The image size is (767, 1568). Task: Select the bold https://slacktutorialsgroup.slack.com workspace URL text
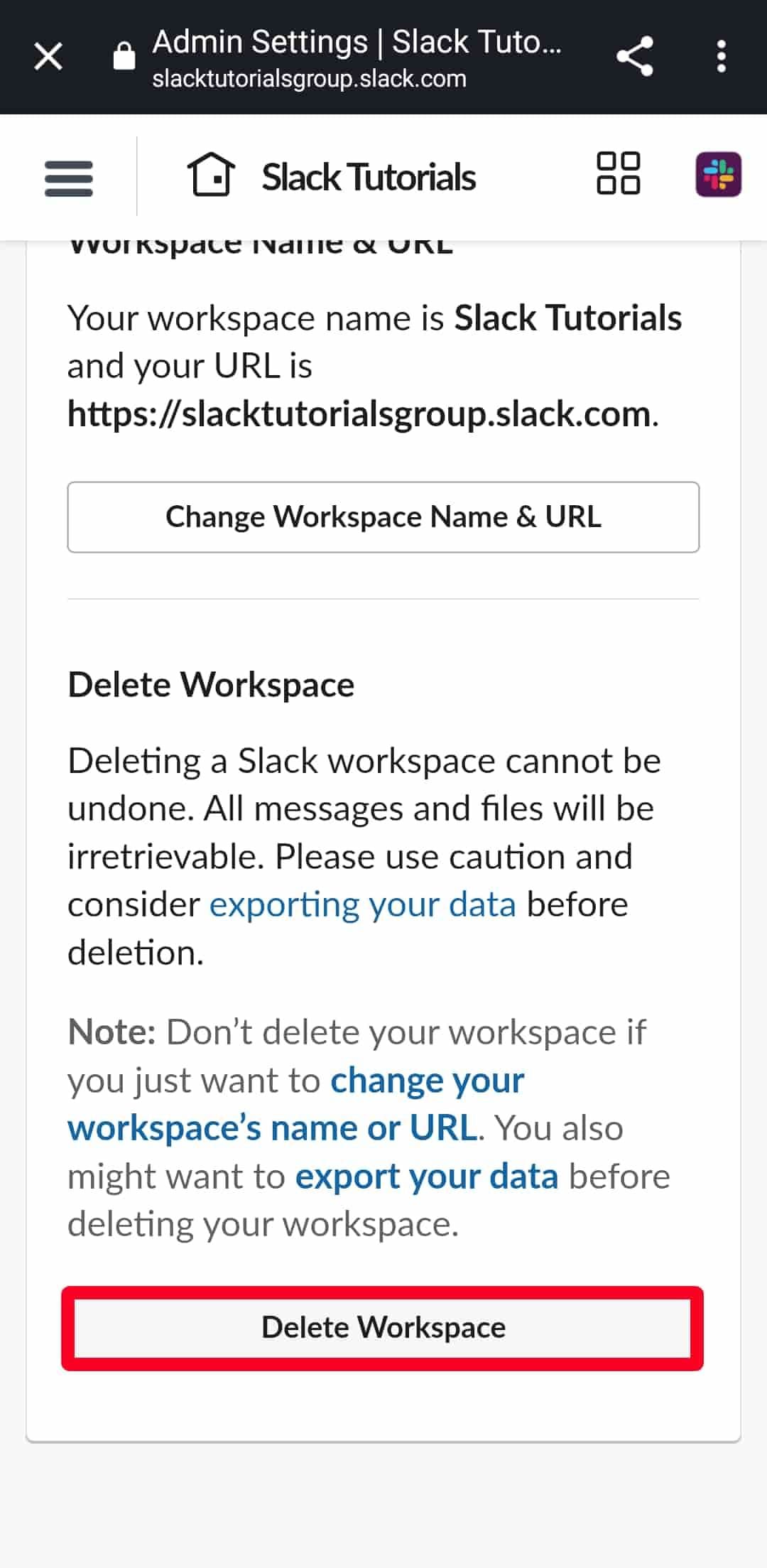(x=359, y=414)
